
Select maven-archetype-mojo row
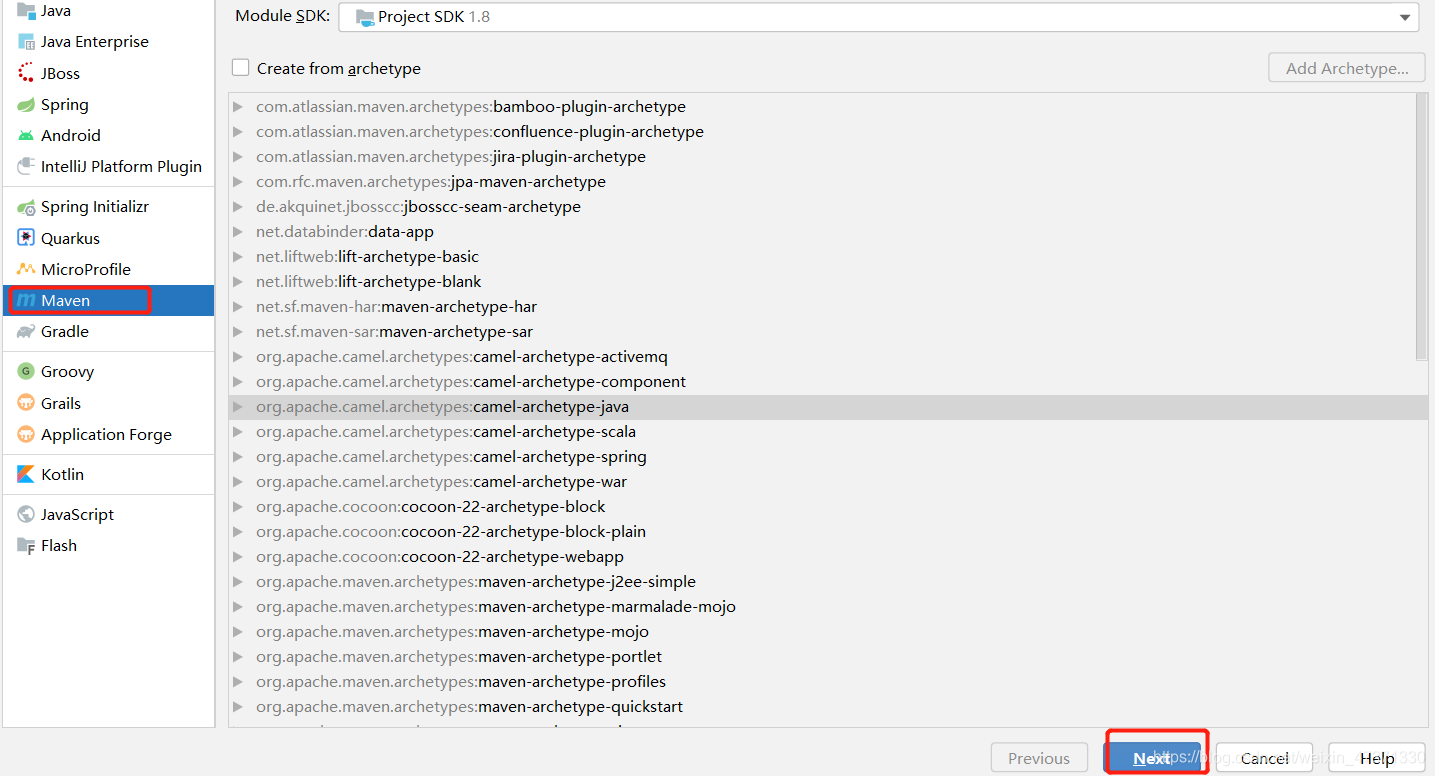828,632
